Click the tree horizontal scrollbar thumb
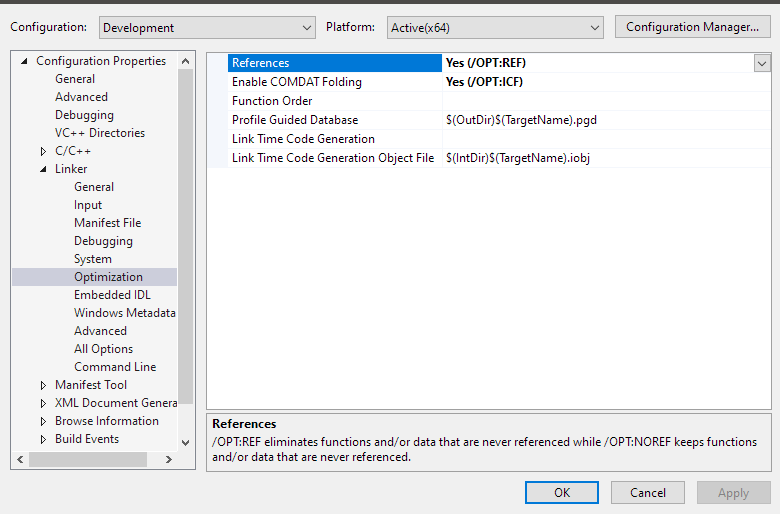Image resolution: width=780 pixels, height=514 pixels. pyautogui.click(x=88, y=459)
